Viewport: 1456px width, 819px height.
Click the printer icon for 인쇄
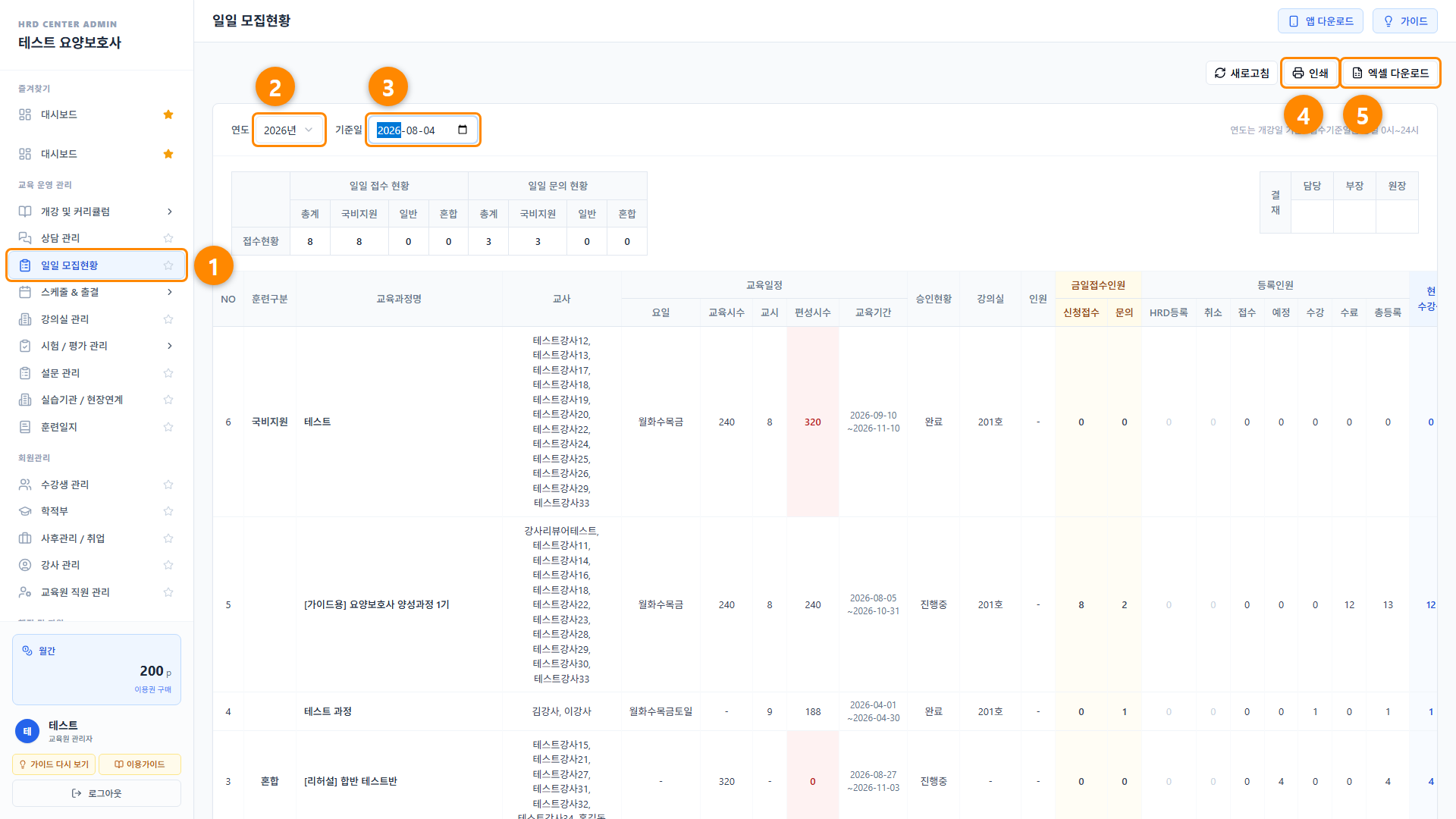tap(1298, 73)
